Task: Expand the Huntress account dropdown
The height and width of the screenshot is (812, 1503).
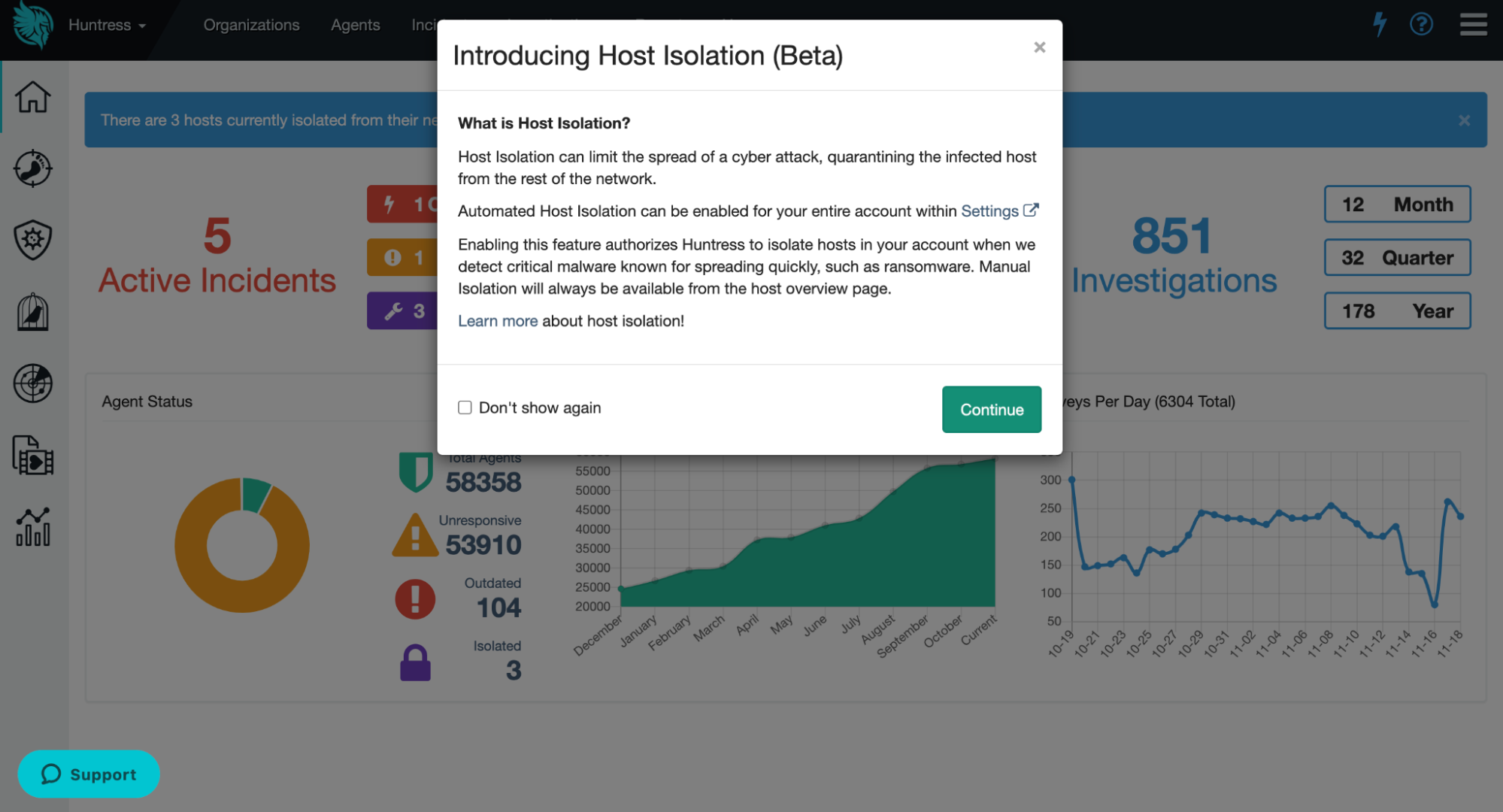Action: coord(107,25)
